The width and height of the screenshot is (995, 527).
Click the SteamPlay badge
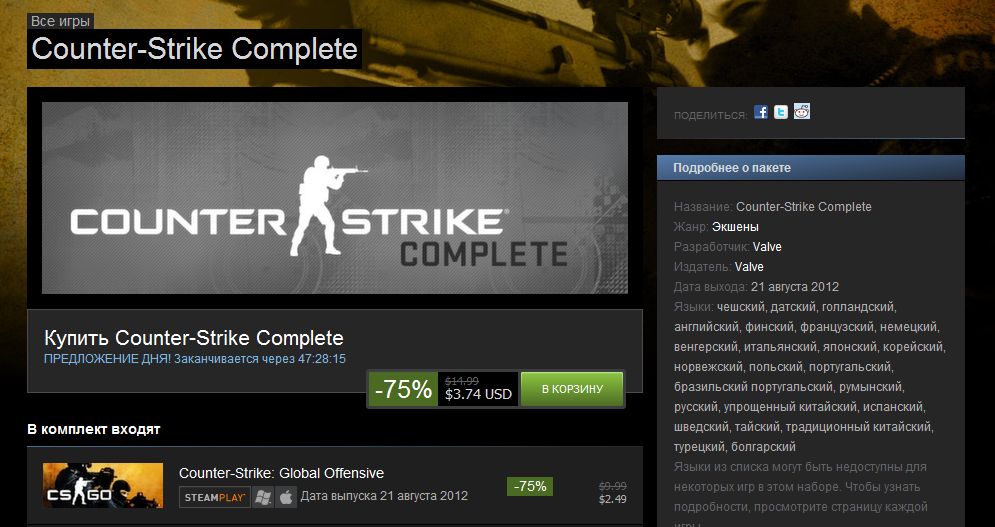click(x=214, y=497)
